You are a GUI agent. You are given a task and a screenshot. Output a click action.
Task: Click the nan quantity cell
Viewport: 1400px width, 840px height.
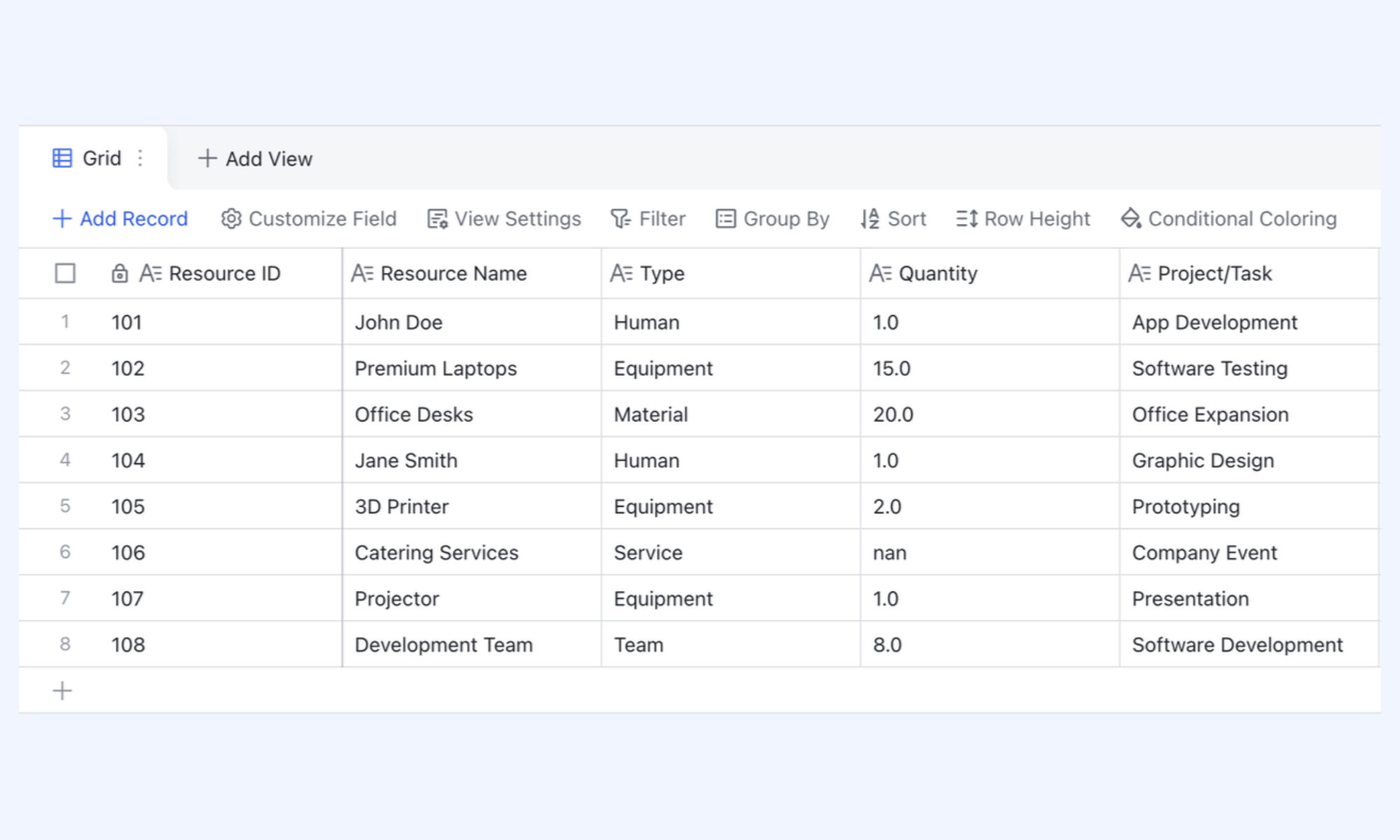click(x=990, y=552)
